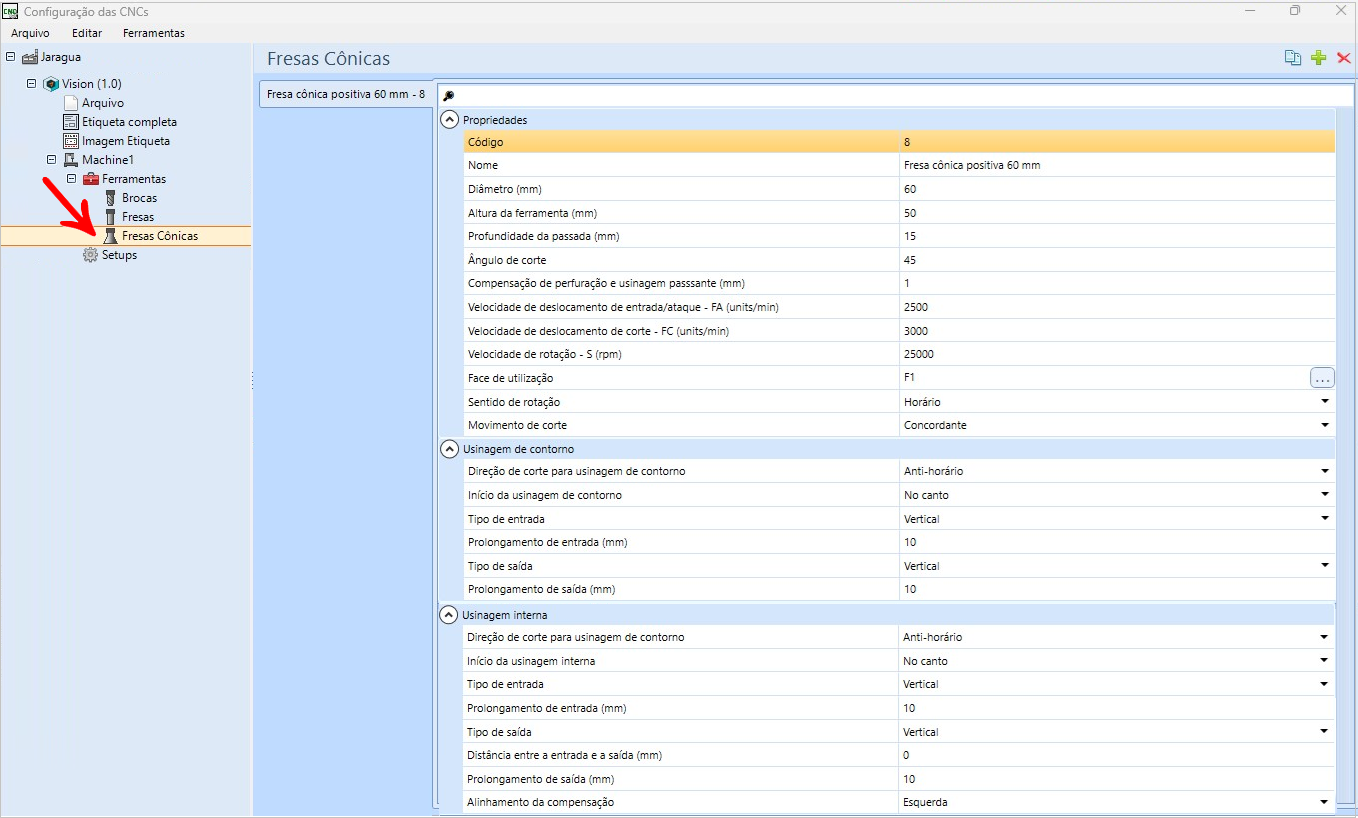Click the Nome value field
Viewport: 1358px width, 818px height.
[x=1117, y=165]
